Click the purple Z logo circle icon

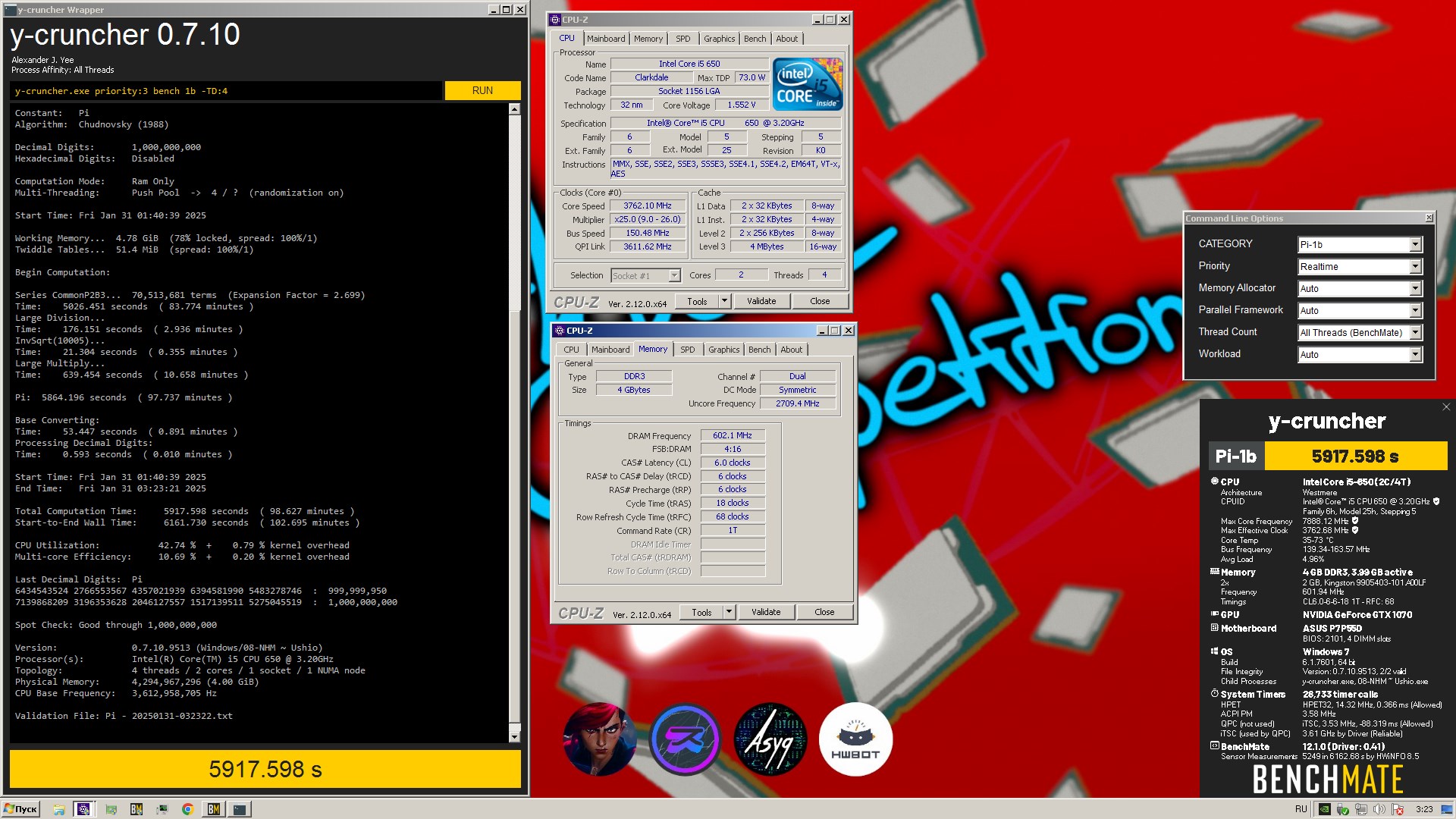[x=685, y=739]
